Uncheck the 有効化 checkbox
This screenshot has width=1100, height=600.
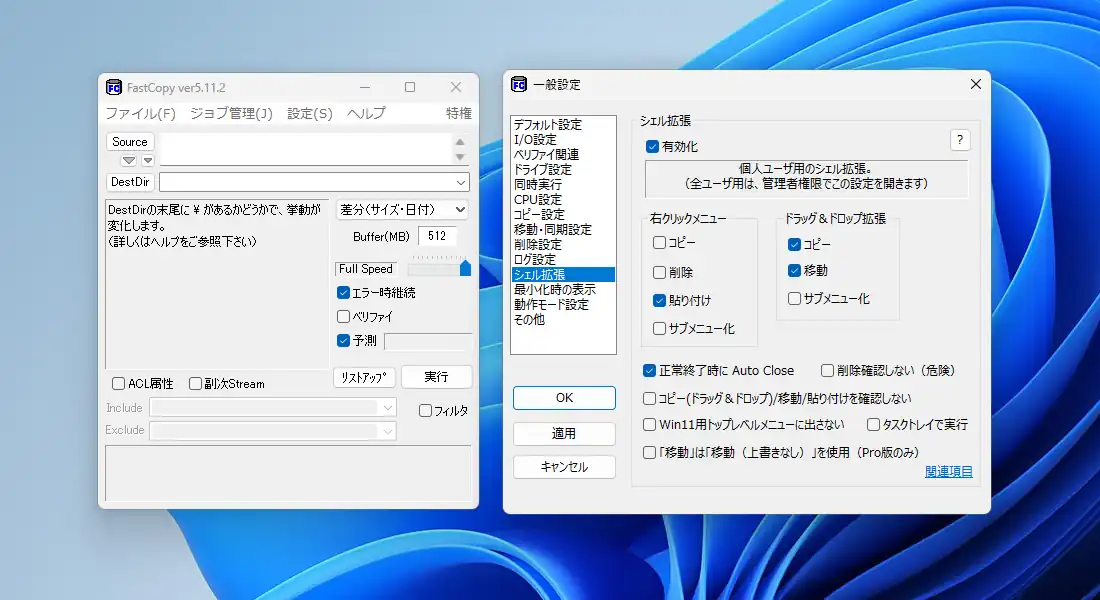[653, 147]
